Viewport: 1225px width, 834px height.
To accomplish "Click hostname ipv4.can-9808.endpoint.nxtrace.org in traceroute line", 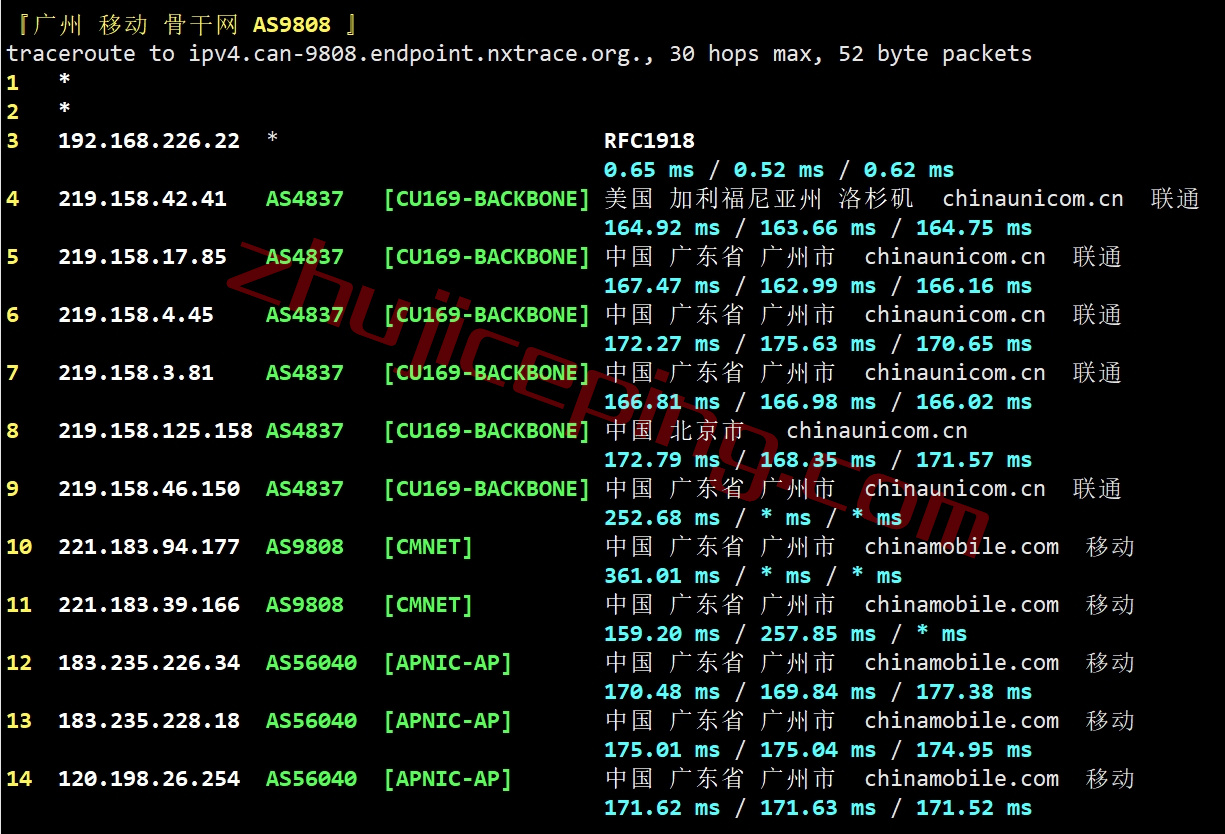I will click(414, 54).
